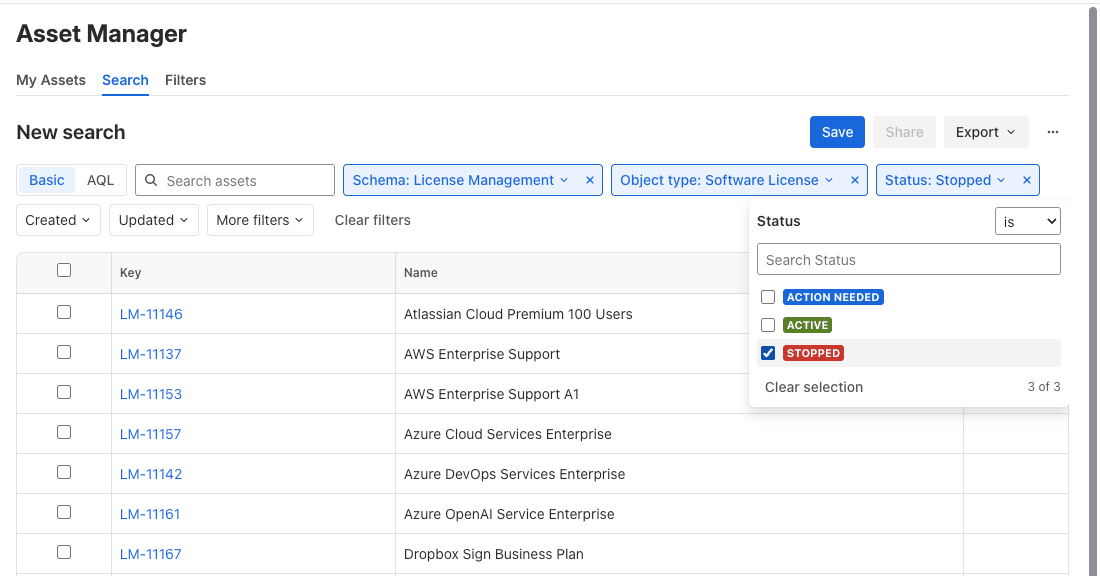This screenshot has height=576, width=1100.
Task: Uncheck the STOPPED status checkbox
Action: click(768, 353)
